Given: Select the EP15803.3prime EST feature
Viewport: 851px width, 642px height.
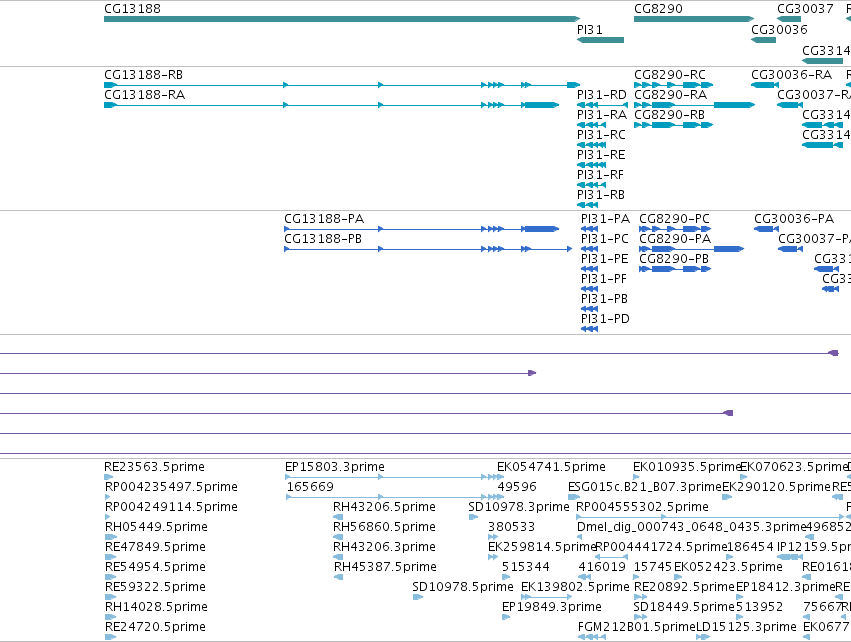Looking at the screenshot, I should click(395, 478).
